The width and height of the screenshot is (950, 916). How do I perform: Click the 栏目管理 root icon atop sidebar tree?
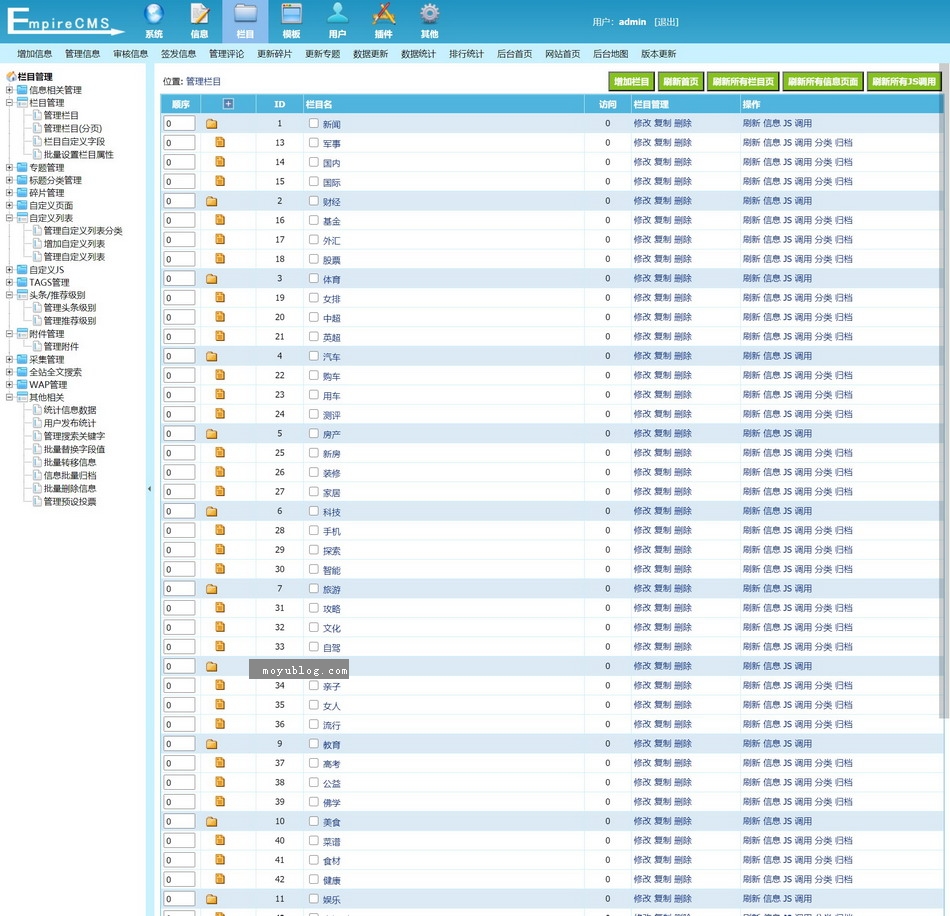(x=11, y=76)
